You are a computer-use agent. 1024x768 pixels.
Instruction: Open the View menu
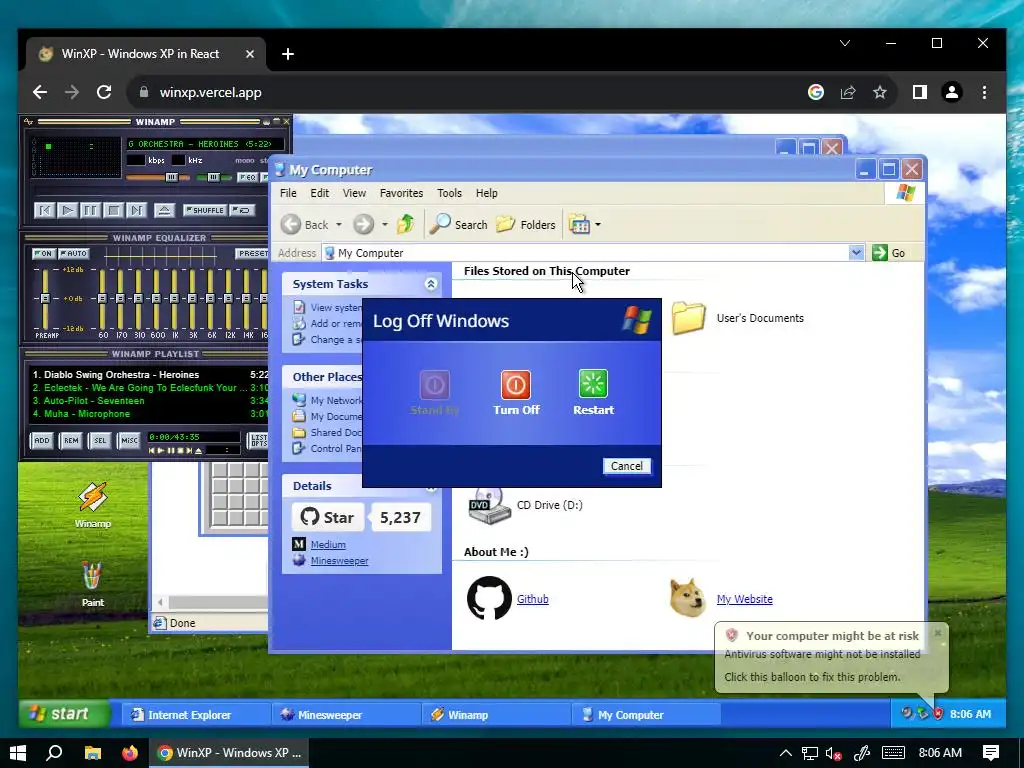coord(354,193)
